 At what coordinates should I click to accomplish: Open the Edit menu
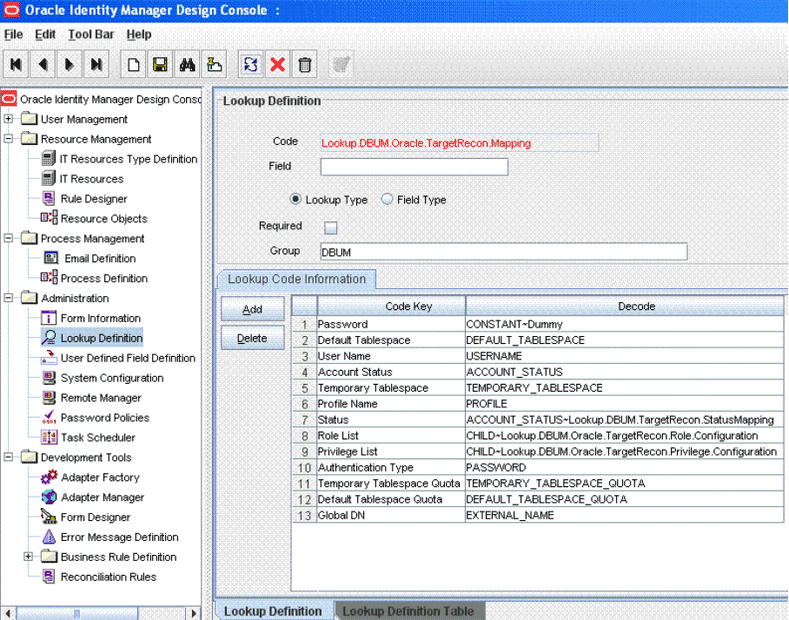45,34
